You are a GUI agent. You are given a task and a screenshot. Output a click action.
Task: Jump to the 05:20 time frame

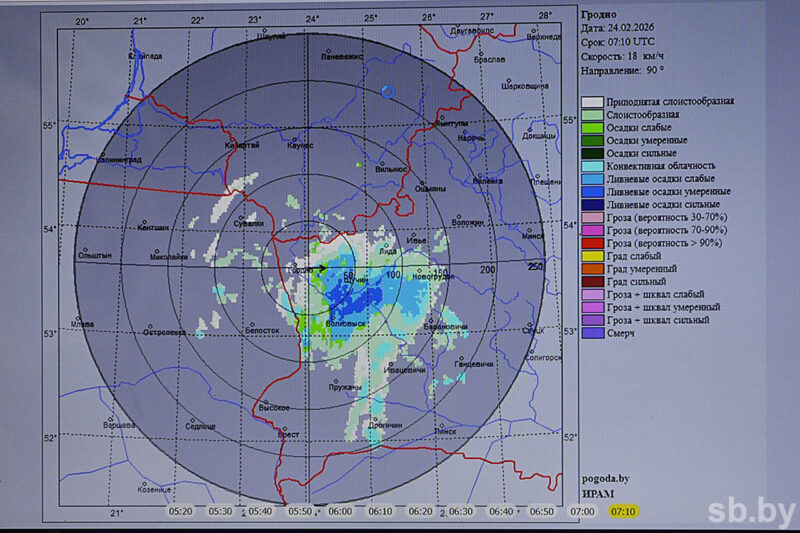[180, 511]
